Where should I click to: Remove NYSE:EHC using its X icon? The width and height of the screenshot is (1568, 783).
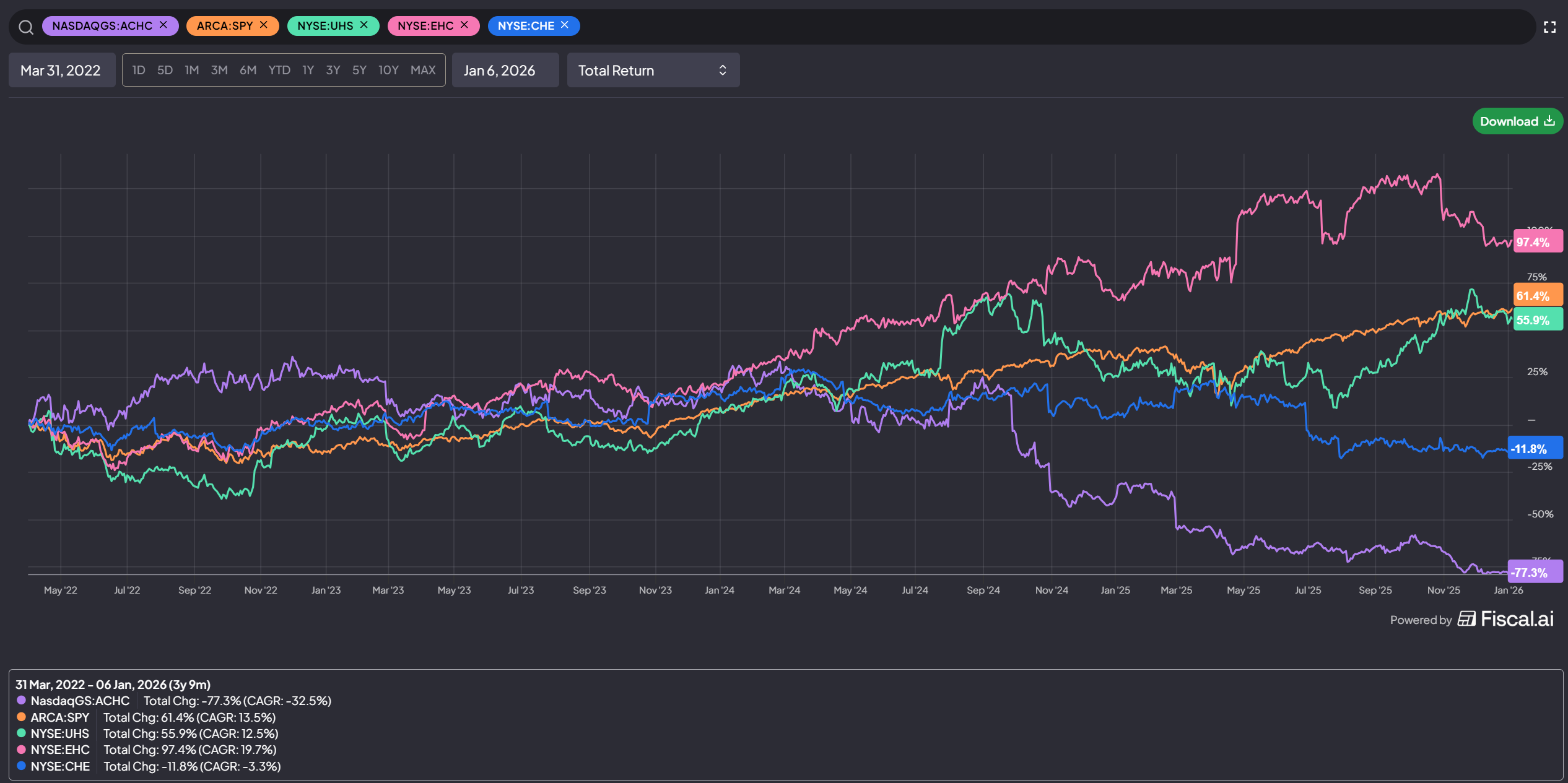[x=464, y=25]
